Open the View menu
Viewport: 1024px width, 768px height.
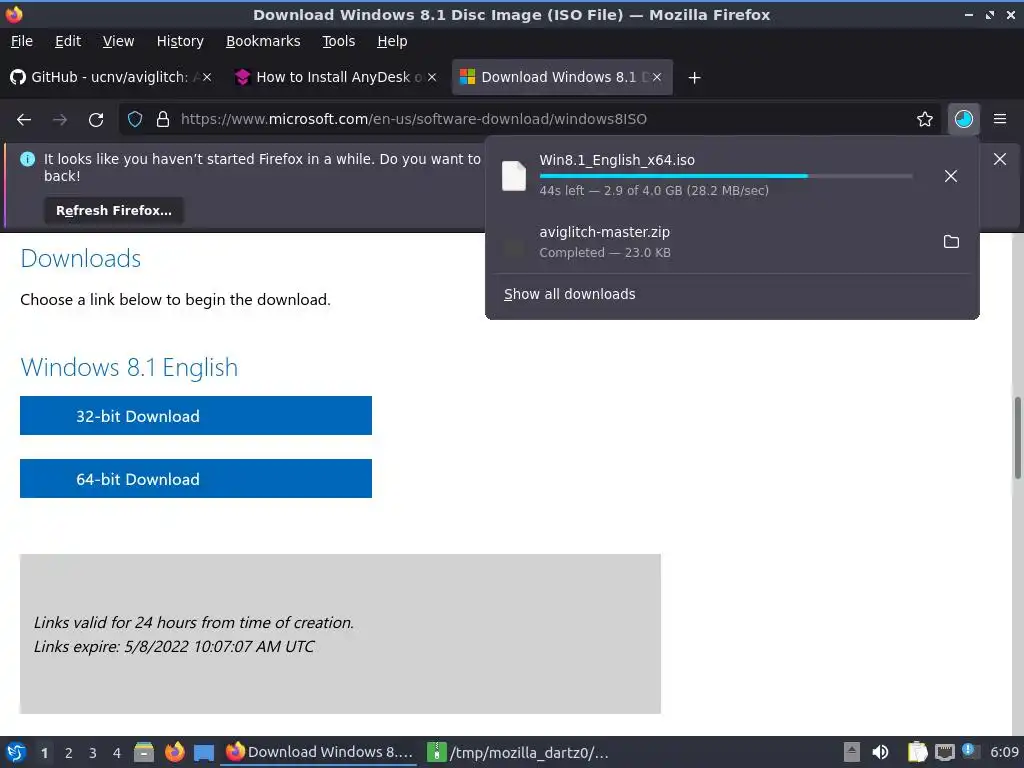tap(118, 41)
